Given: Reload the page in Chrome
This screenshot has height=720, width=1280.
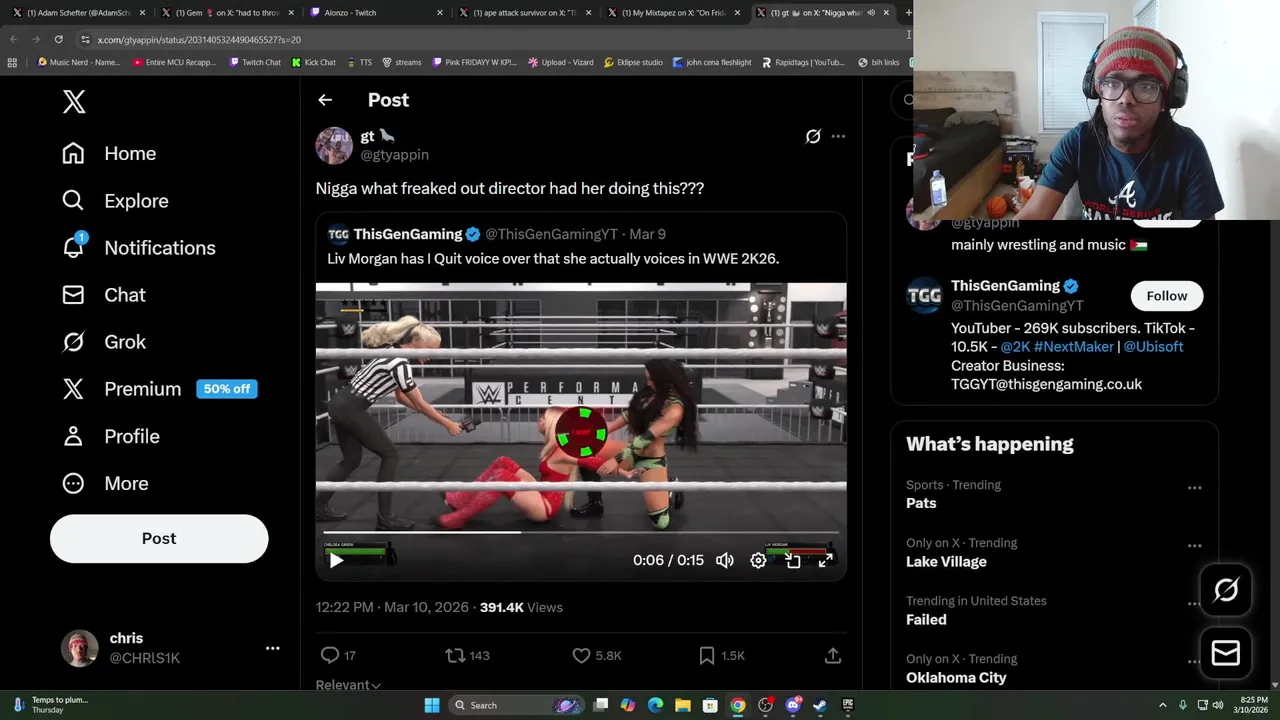Looking at the screenshot, I should (x=58, y=39).
